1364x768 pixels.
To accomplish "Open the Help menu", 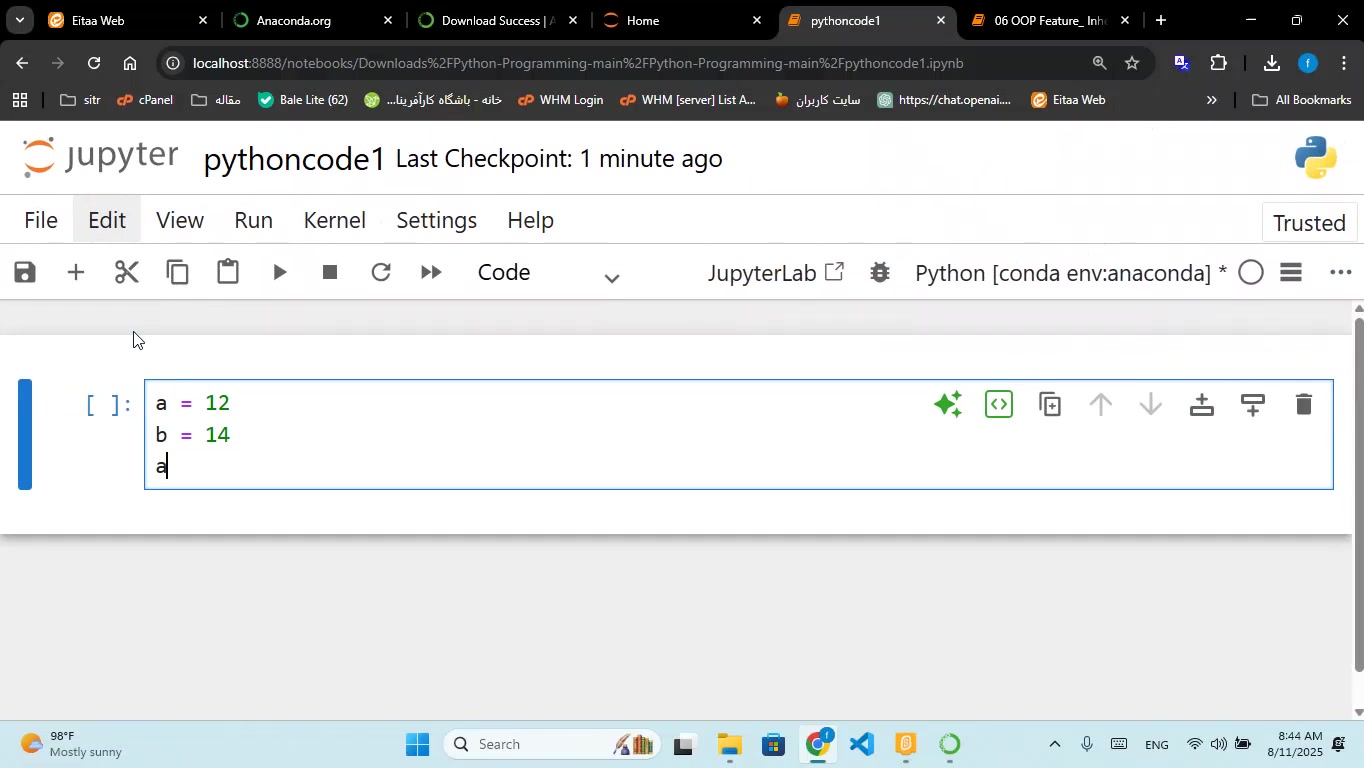I will point(530,220).
